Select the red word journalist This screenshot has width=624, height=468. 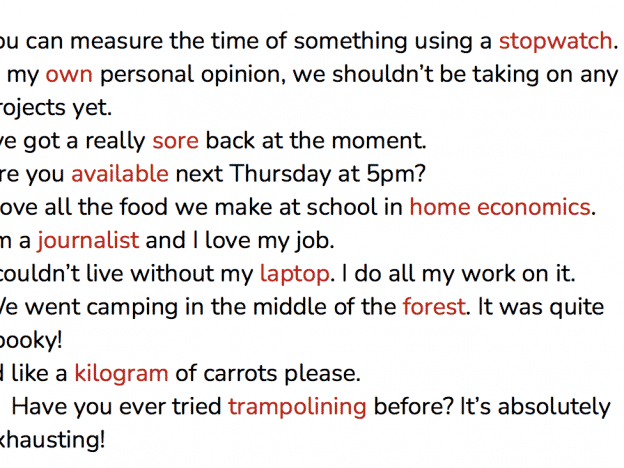(x=88, y=241)
